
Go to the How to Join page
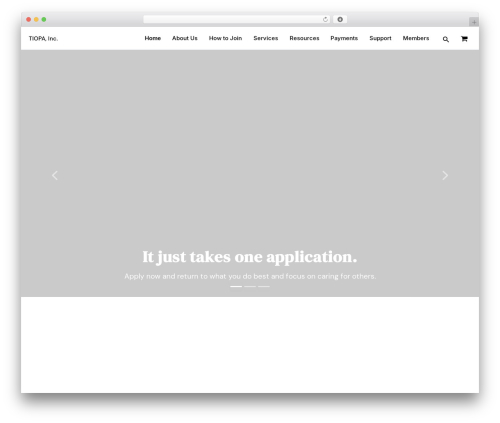[225, 38]
